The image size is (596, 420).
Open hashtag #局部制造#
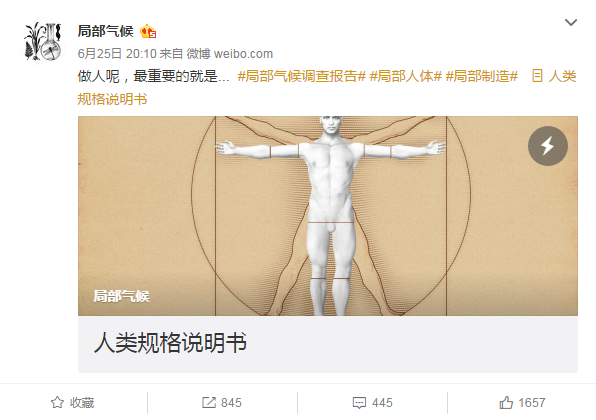(481, 76)
